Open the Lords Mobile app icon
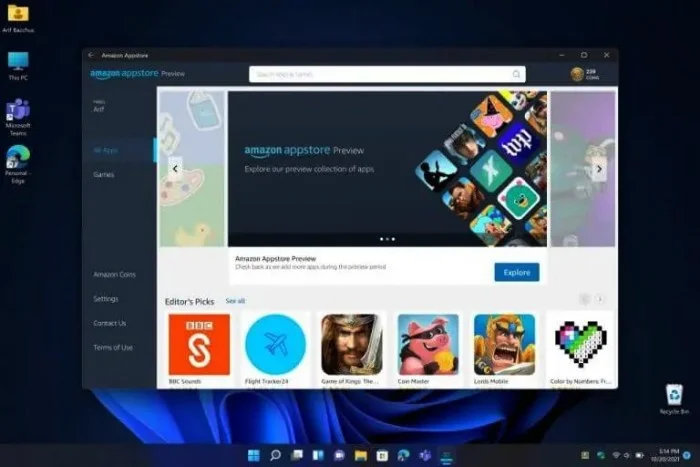The height and width of the screenshot is (467, 700). coord(504,344)
